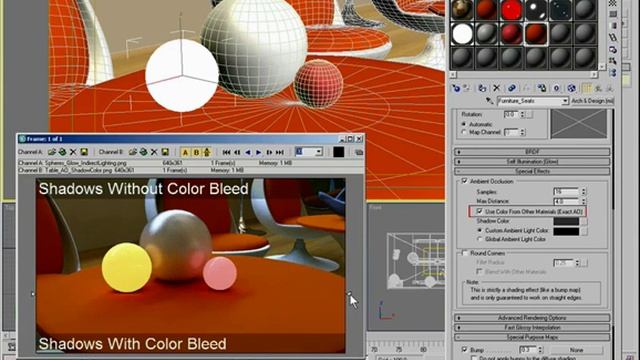Click the Bump map None button

pyautogui.click(x=576, y=350)
